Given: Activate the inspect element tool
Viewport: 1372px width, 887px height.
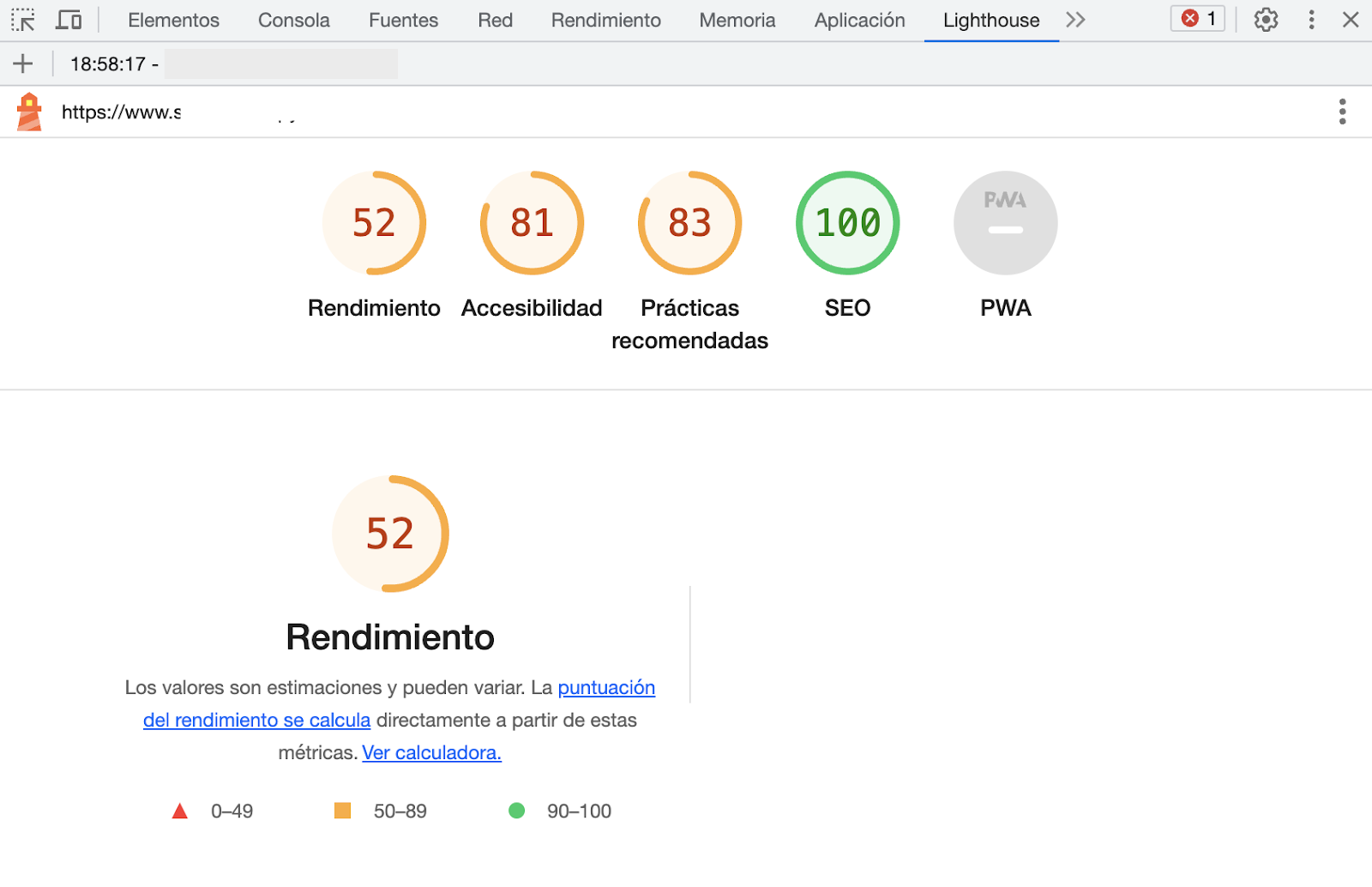Looking at the screenshot, I should [x=23, y=20].
